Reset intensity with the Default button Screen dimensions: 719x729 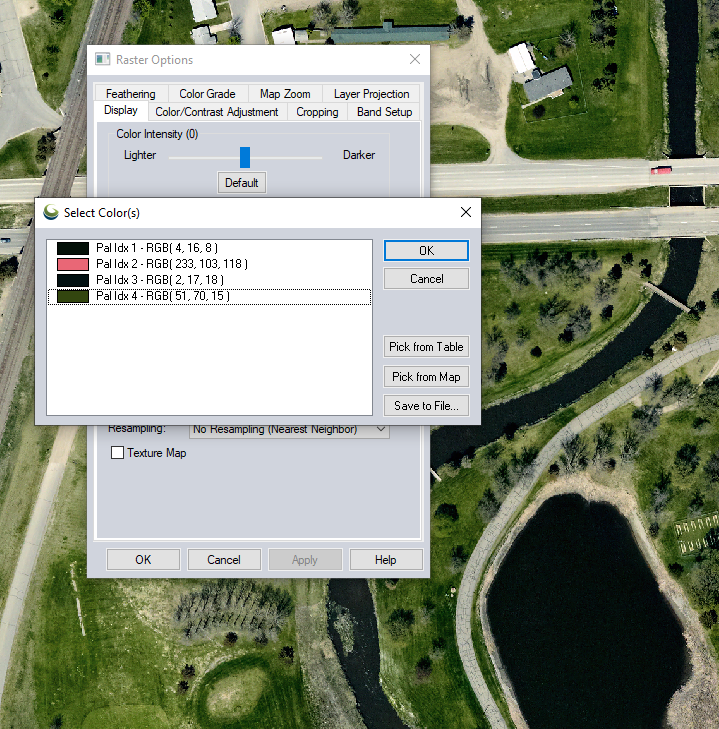242,183
